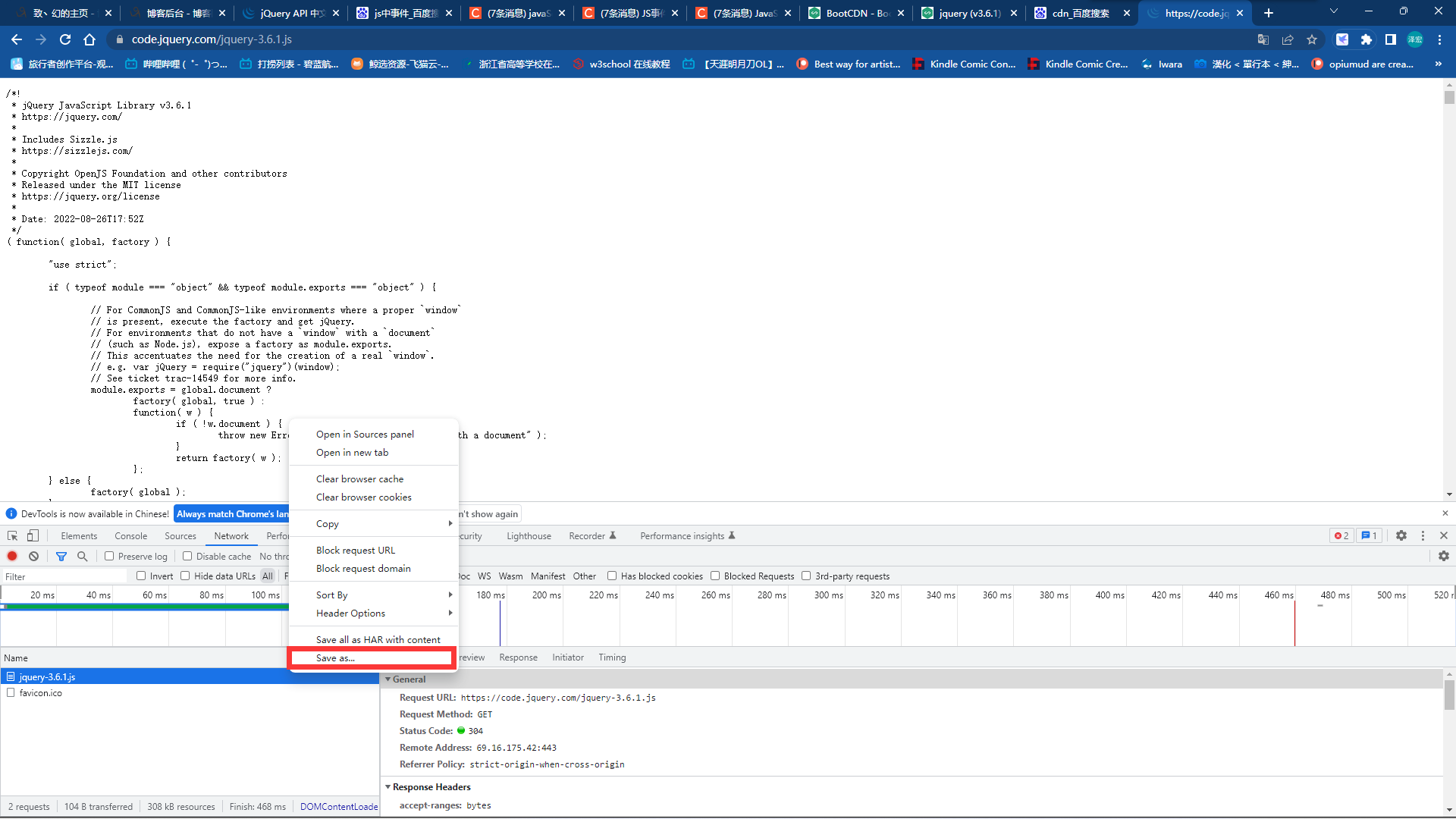The image size is (1456, 819).
Task: Show hidden bookmarks with chevron
Action: [x=1439, y=64]
